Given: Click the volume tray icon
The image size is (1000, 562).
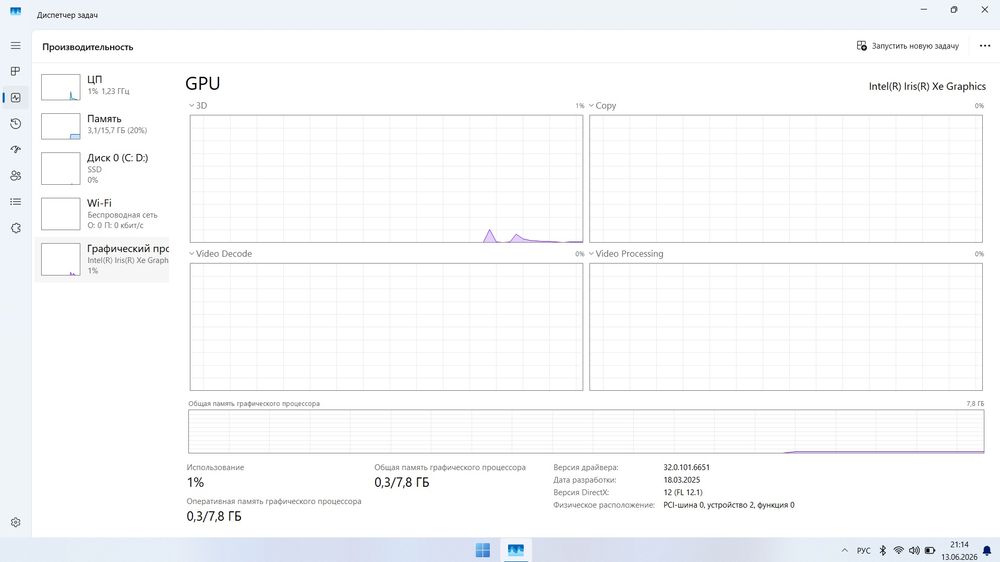Looking at the screenshot, I should click(914, 550).
